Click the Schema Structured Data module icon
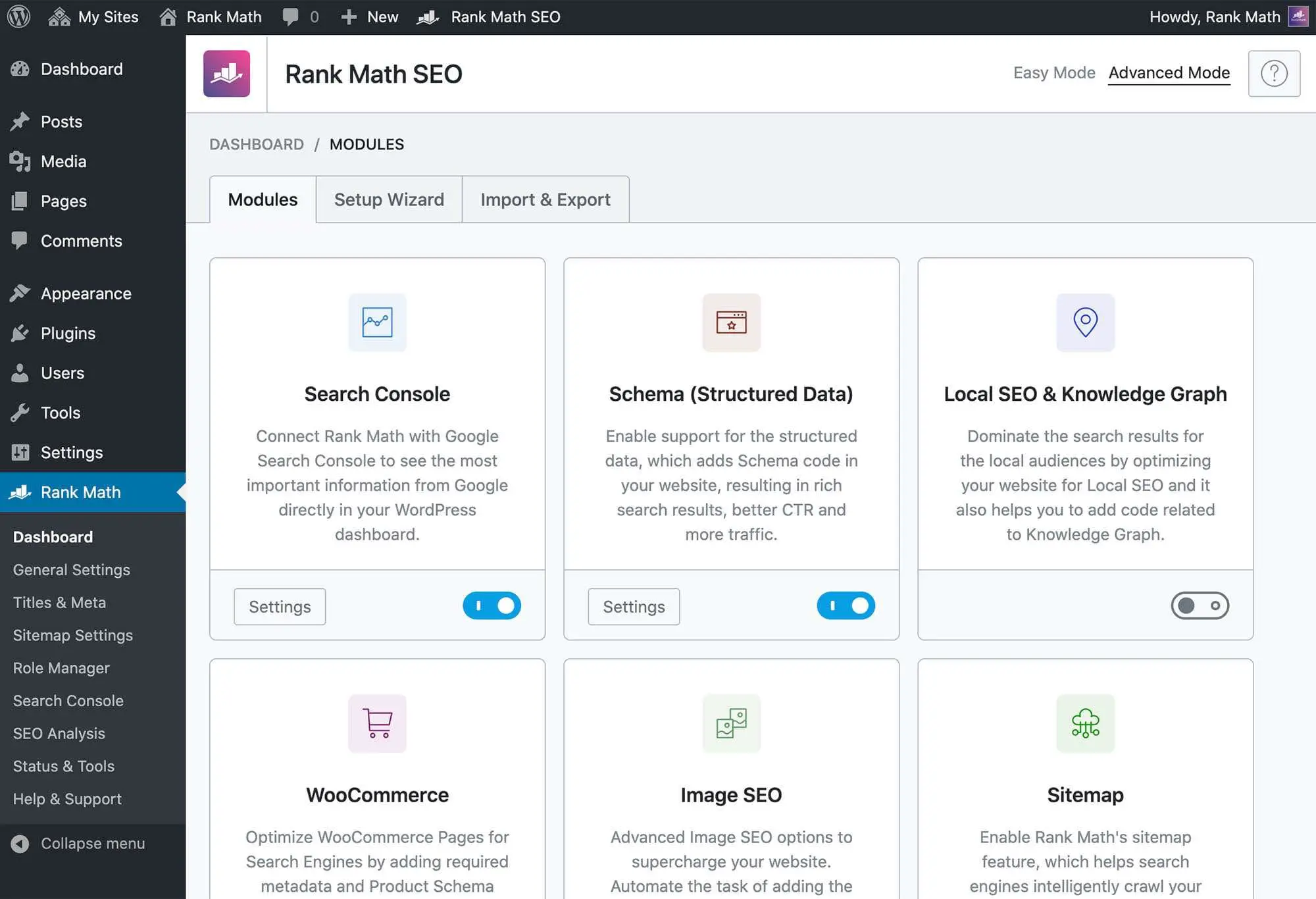The height and width of the screenshot is (899, 1316). click(731, 322)
